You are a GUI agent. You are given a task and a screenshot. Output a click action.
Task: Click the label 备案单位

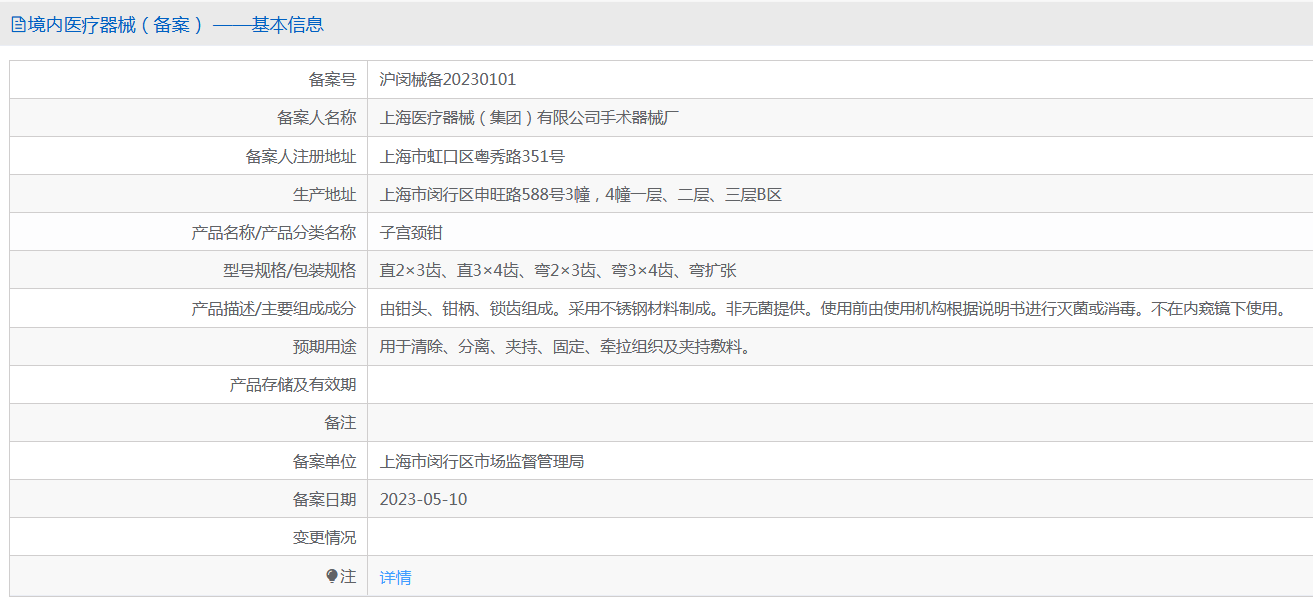pyautogui.click(x=324, y=462)
